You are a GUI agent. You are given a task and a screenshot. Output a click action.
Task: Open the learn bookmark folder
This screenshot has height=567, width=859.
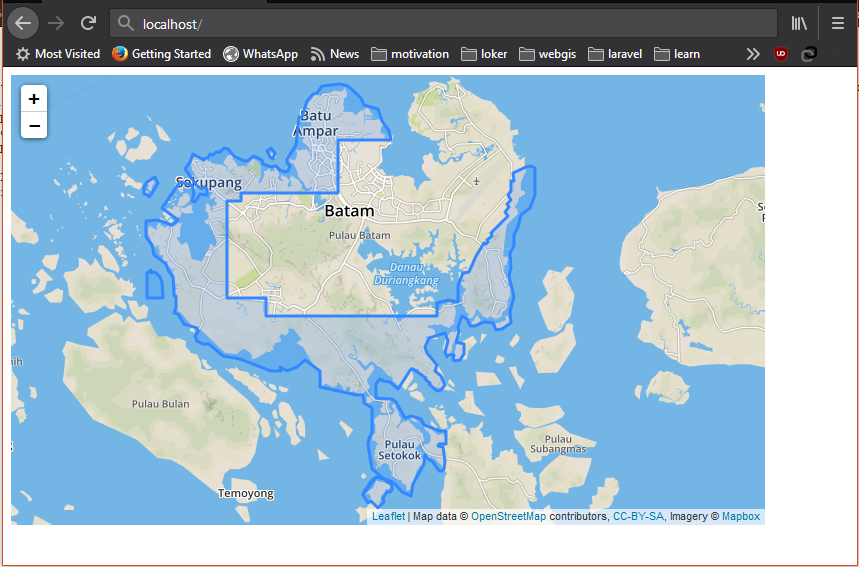677,54
